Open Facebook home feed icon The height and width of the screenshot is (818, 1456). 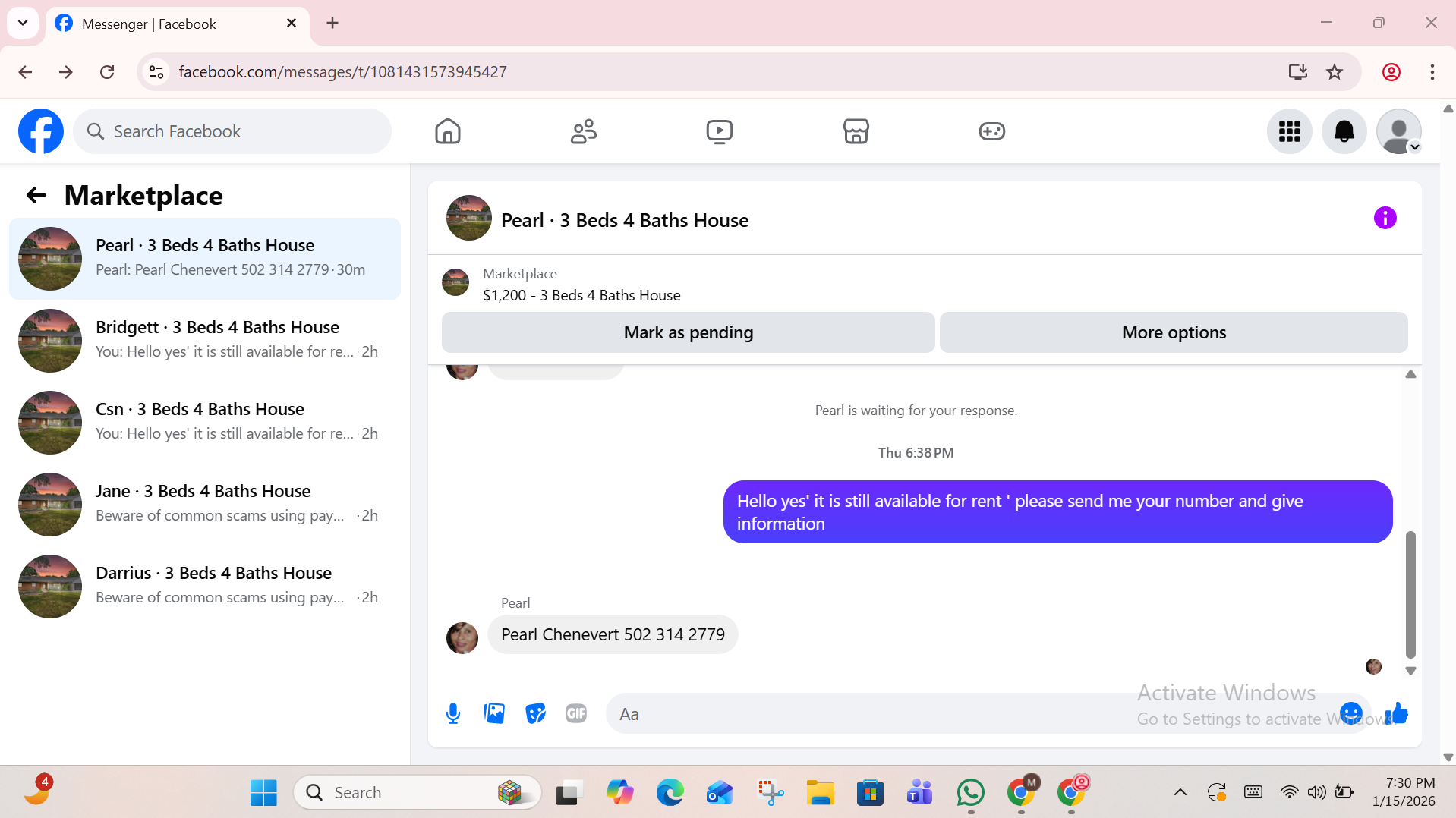448,131
